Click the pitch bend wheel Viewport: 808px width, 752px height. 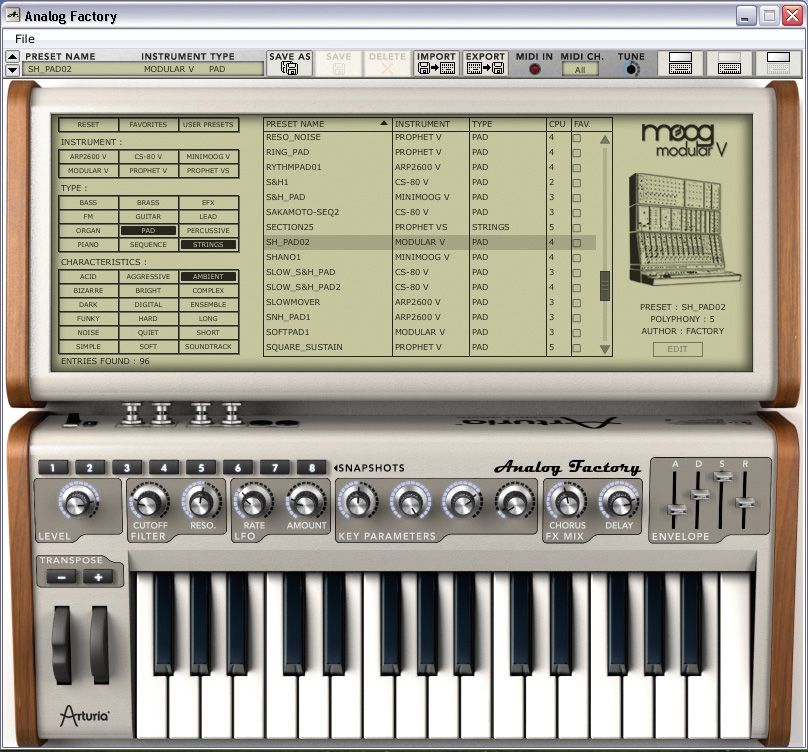[x=62, y=645]
